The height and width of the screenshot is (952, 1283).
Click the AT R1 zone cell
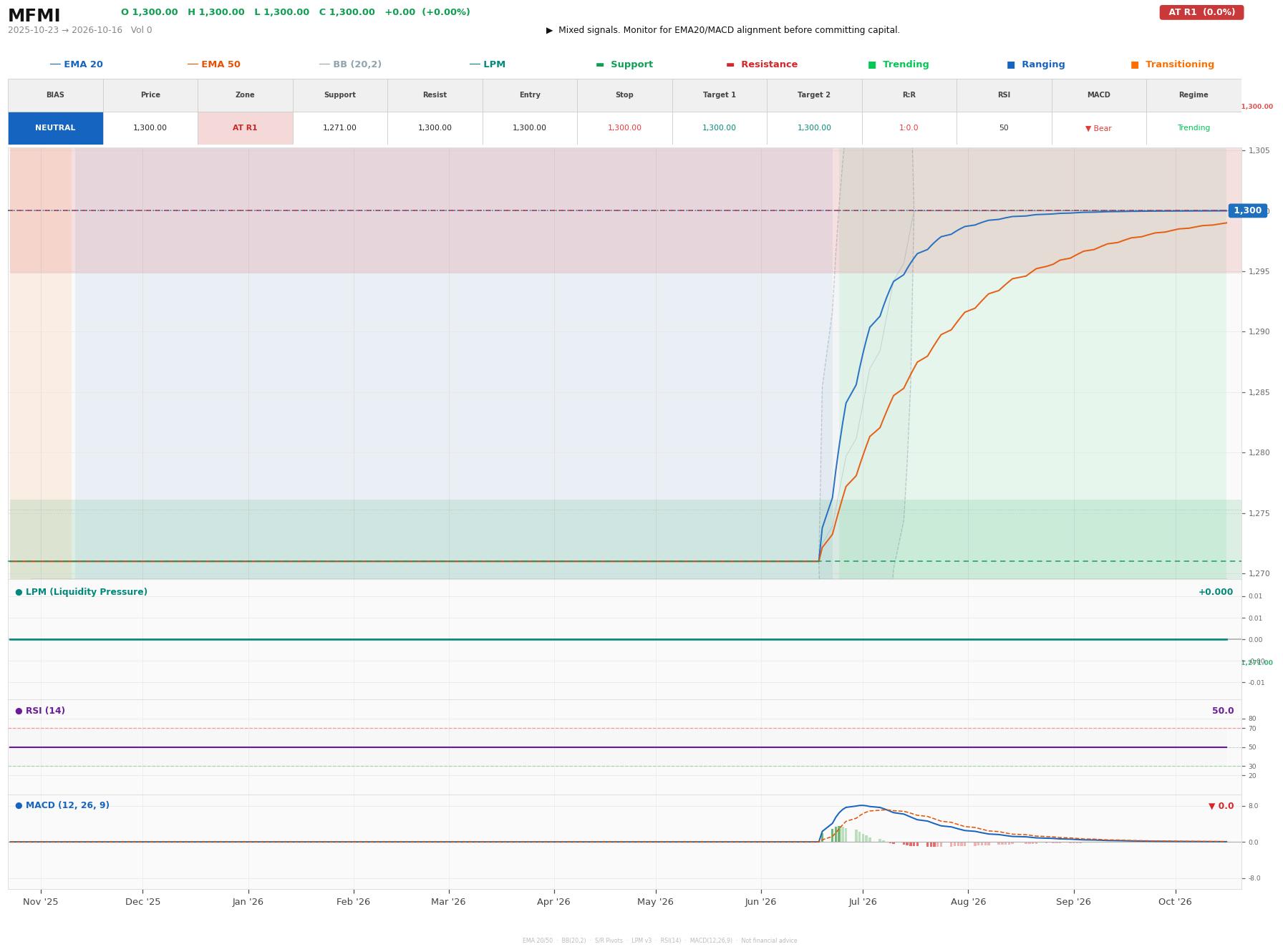tap(245, 128)
